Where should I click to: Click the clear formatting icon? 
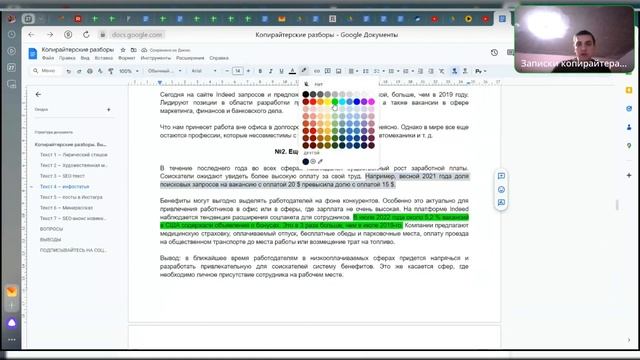441,71
